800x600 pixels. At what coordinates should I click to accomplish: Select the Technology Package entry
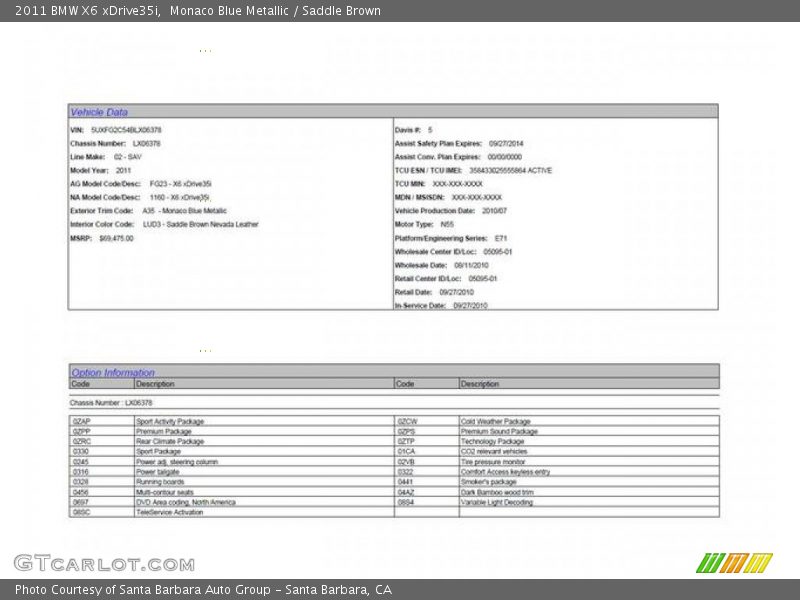[x=492, y=442]
